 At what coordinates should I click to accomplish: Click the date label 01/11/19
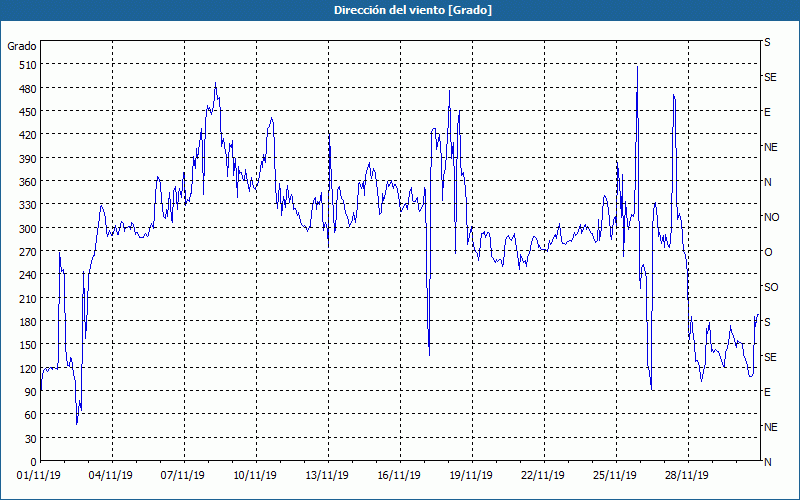(39, 476)
